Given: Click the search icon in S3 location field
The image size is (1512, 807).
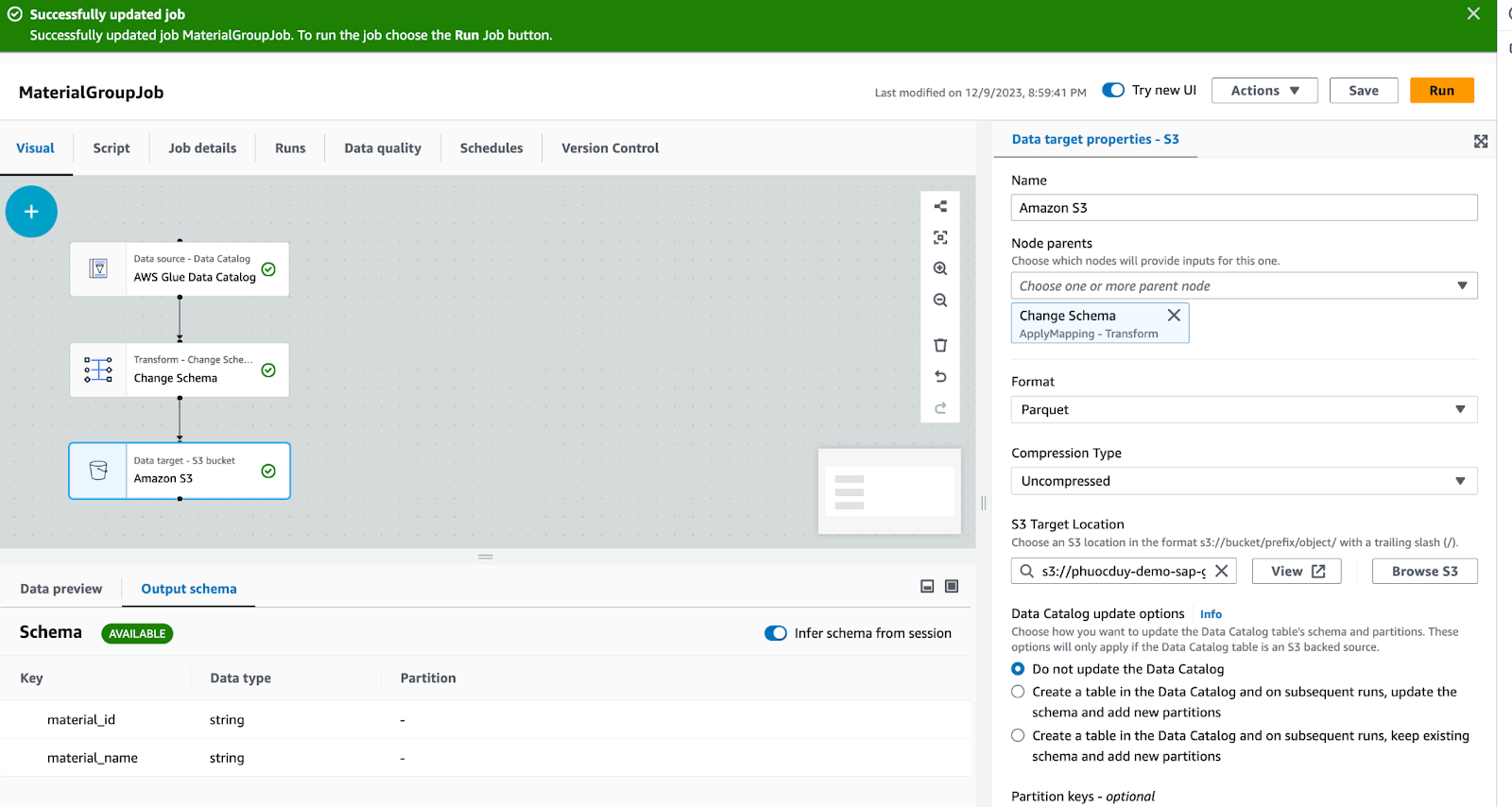Looking at the screenshot, I should (1026, 571).
